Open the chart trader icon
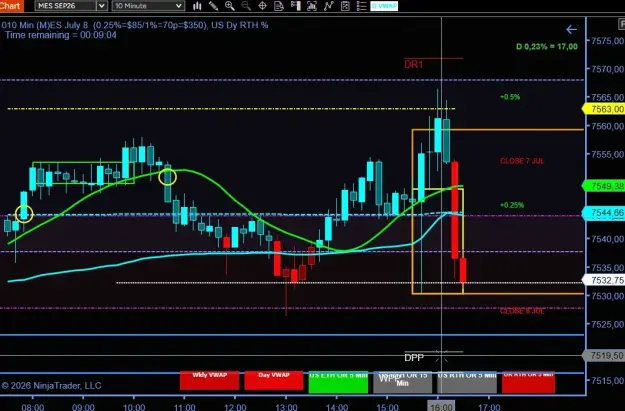The width and height of the screenshot is (625, 411). coord(295,6)
